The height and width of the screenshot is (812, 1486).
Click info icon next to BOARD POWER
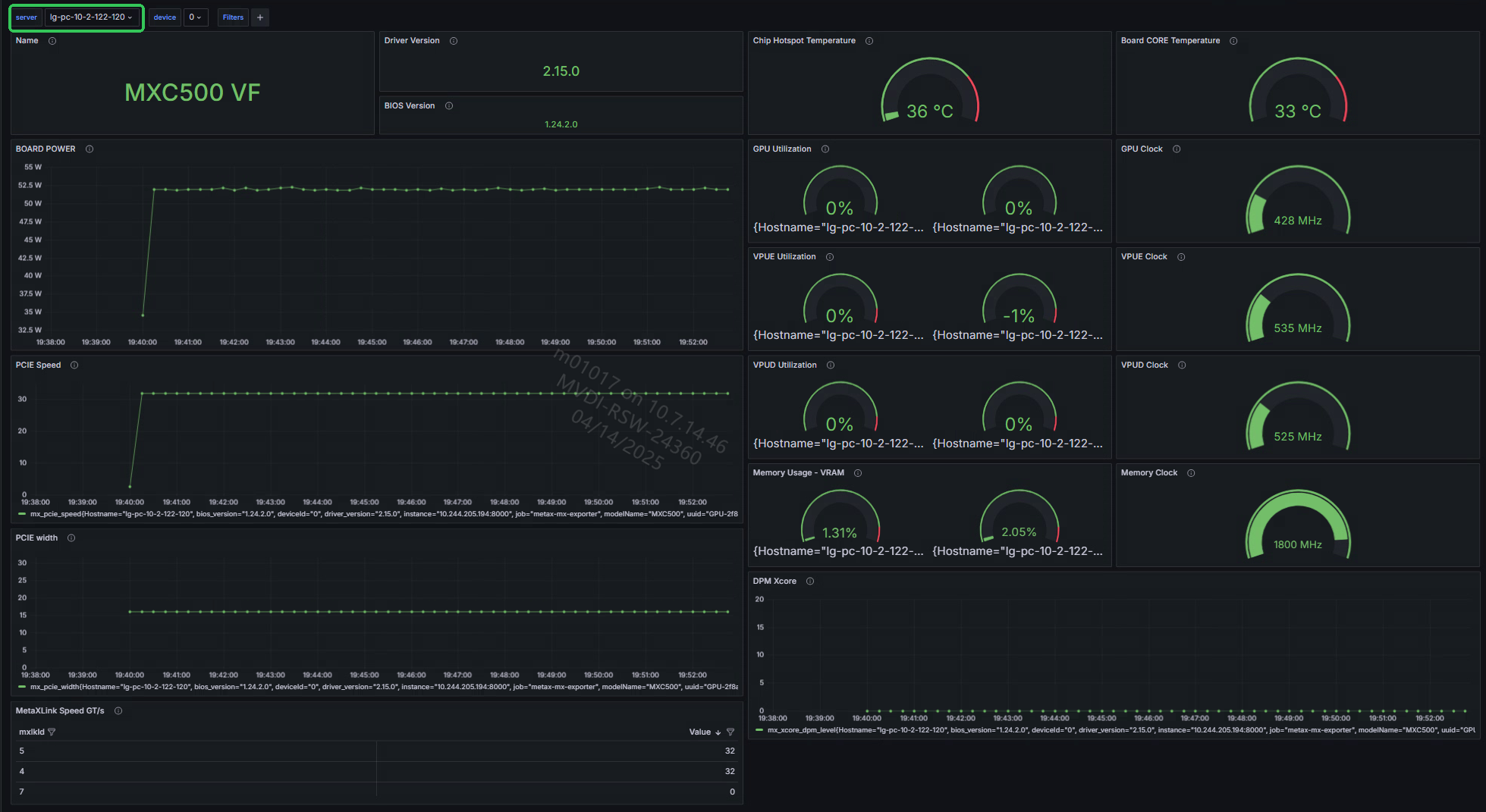[x=90, y=149]
